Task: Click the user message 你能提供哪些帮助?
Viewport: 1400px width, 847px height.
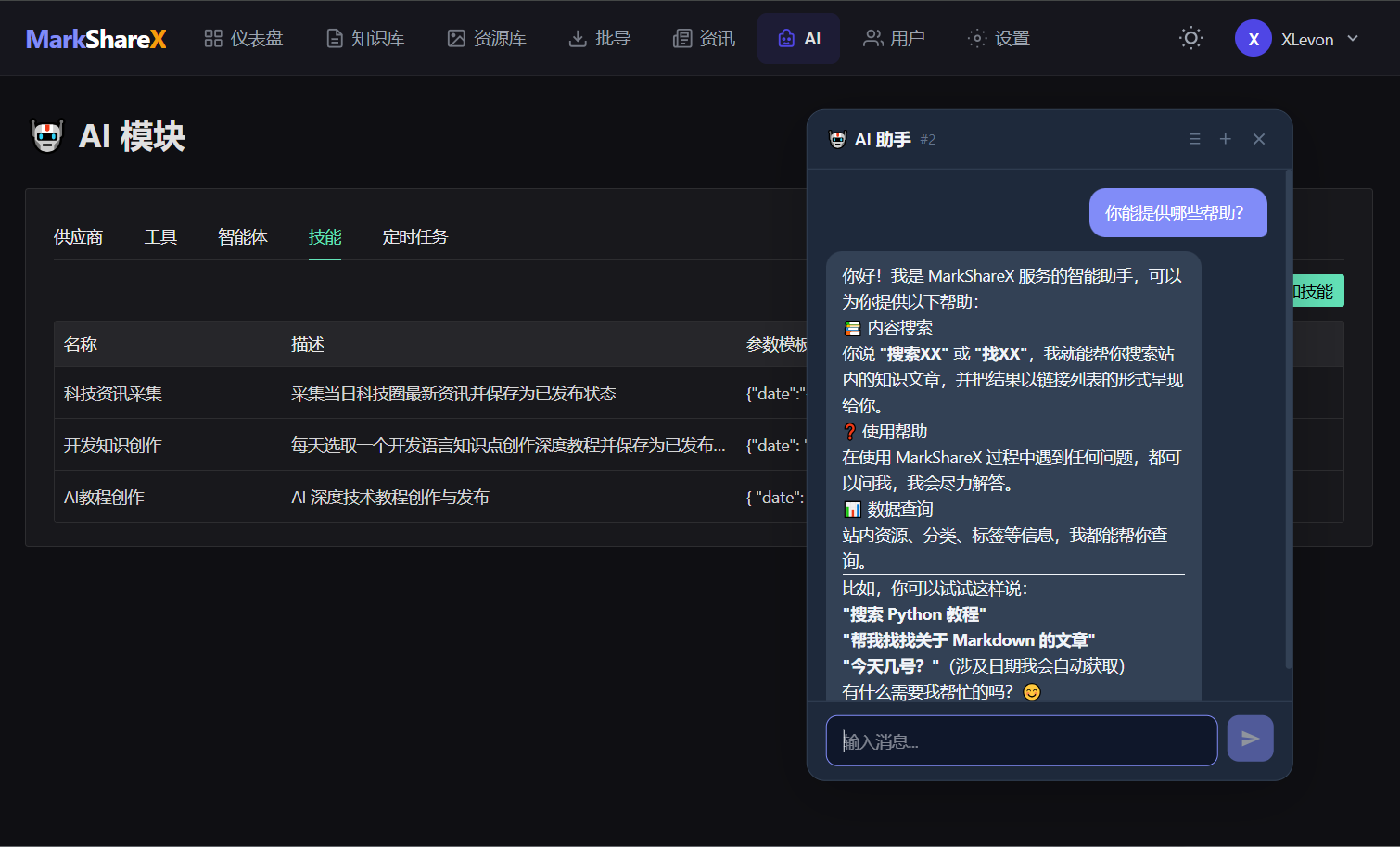Action: tap(1177, 212)
